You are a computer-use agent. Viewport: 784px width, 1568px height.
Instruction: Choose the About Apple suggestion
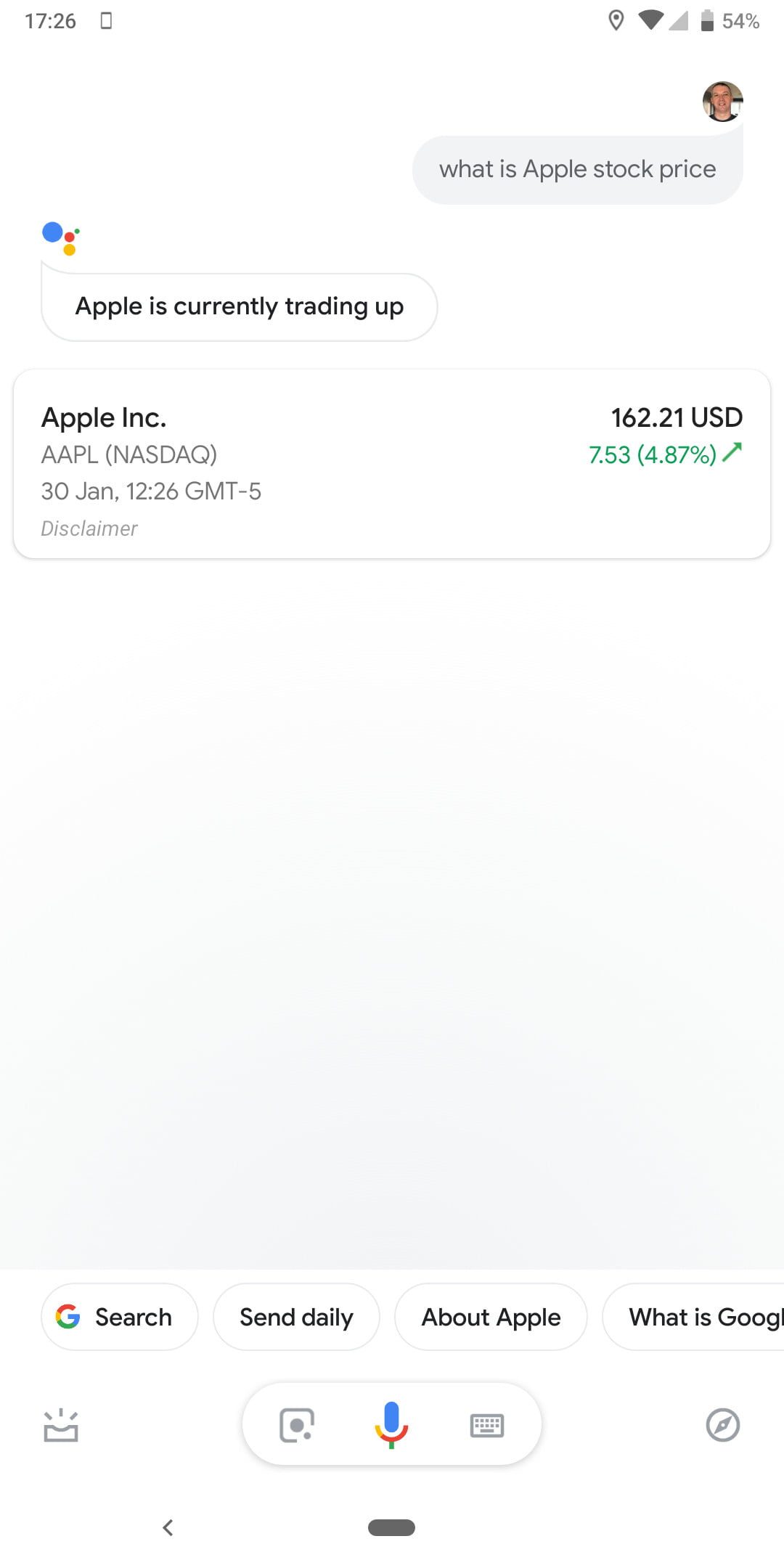tap(491, 1317)
